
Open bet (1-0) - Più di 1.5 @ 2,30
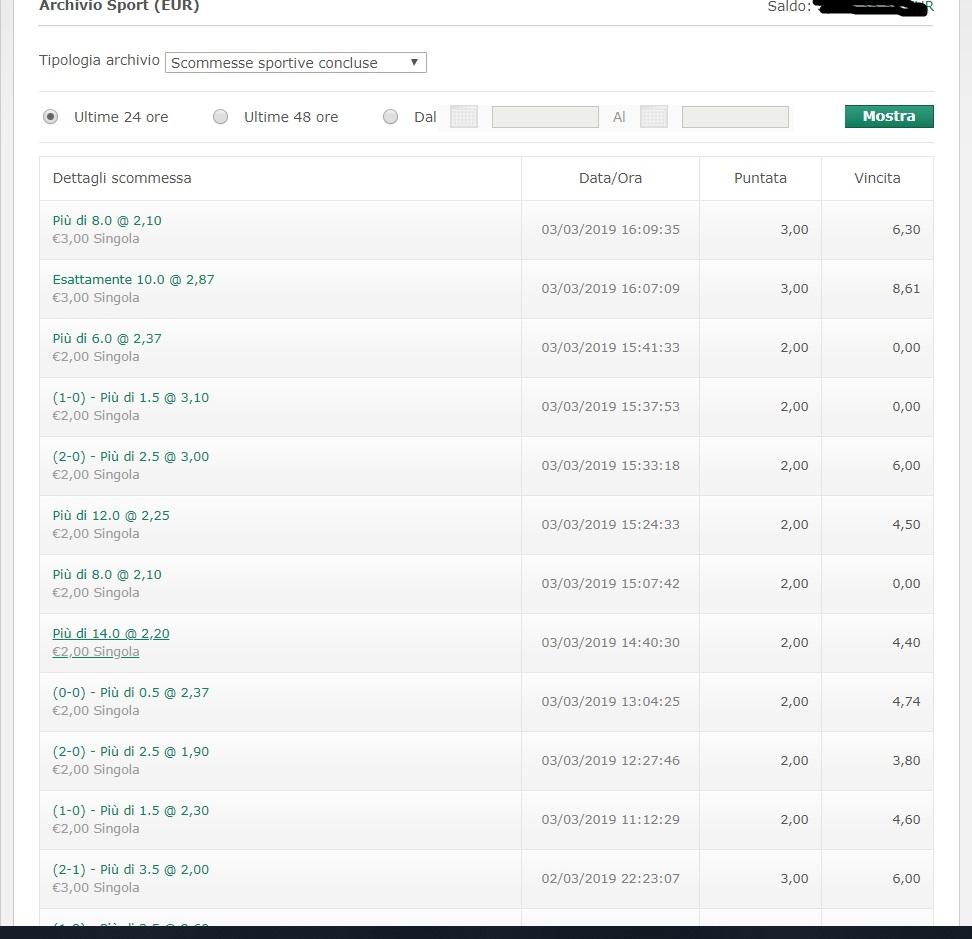(131, 811)
